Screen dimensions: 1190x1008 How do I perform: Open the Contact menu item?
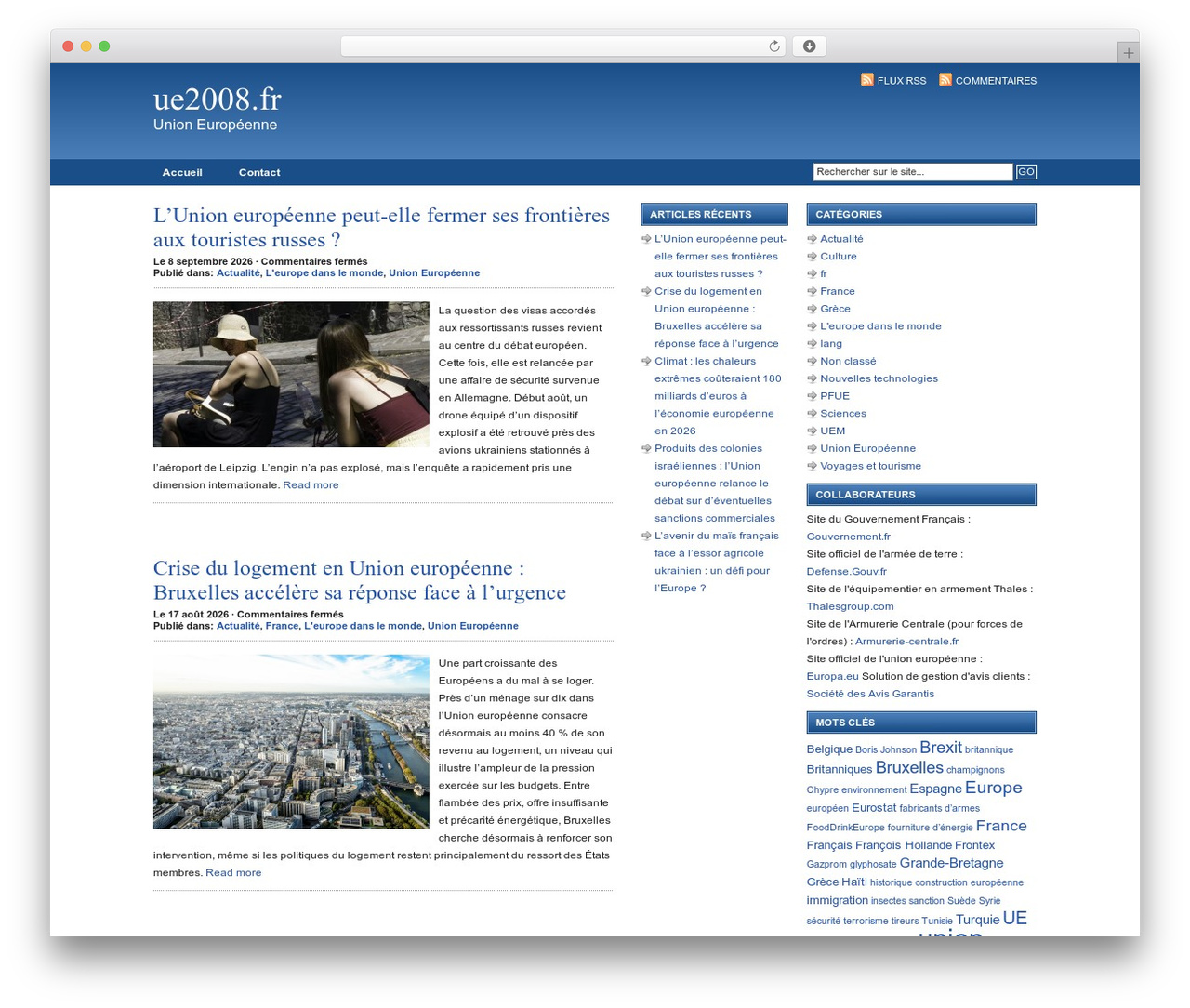[259, 172]
